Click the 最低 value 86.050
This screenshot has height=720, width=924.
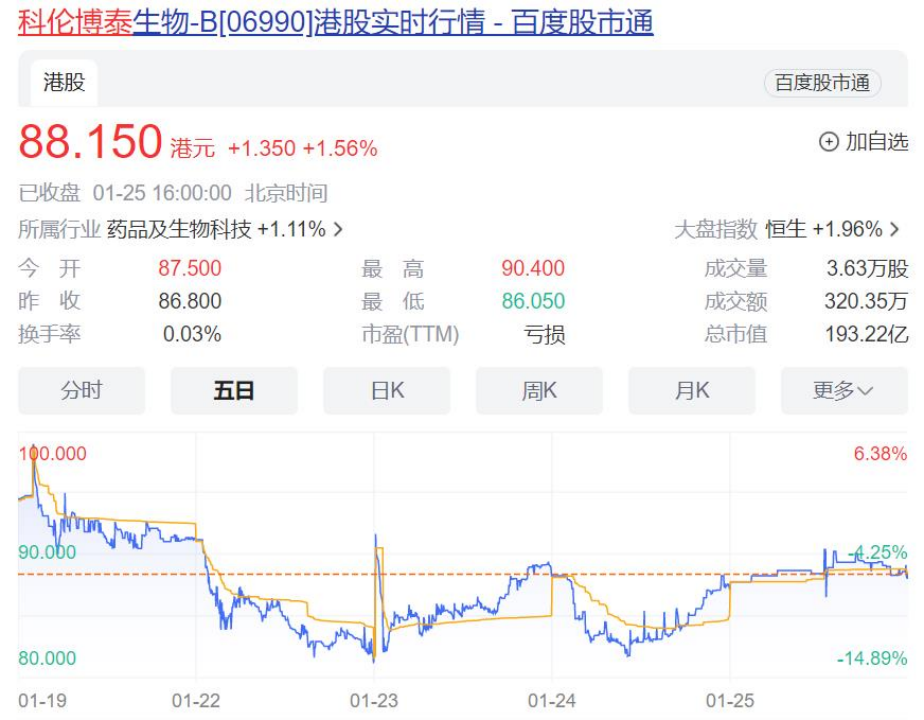pos(533,301)
